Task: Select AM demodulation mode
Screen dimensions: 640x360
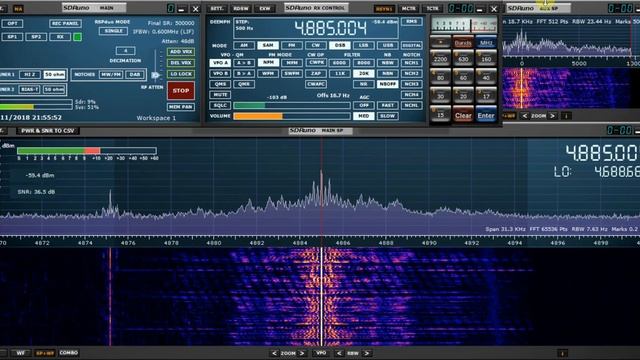Action: [244, 45]
